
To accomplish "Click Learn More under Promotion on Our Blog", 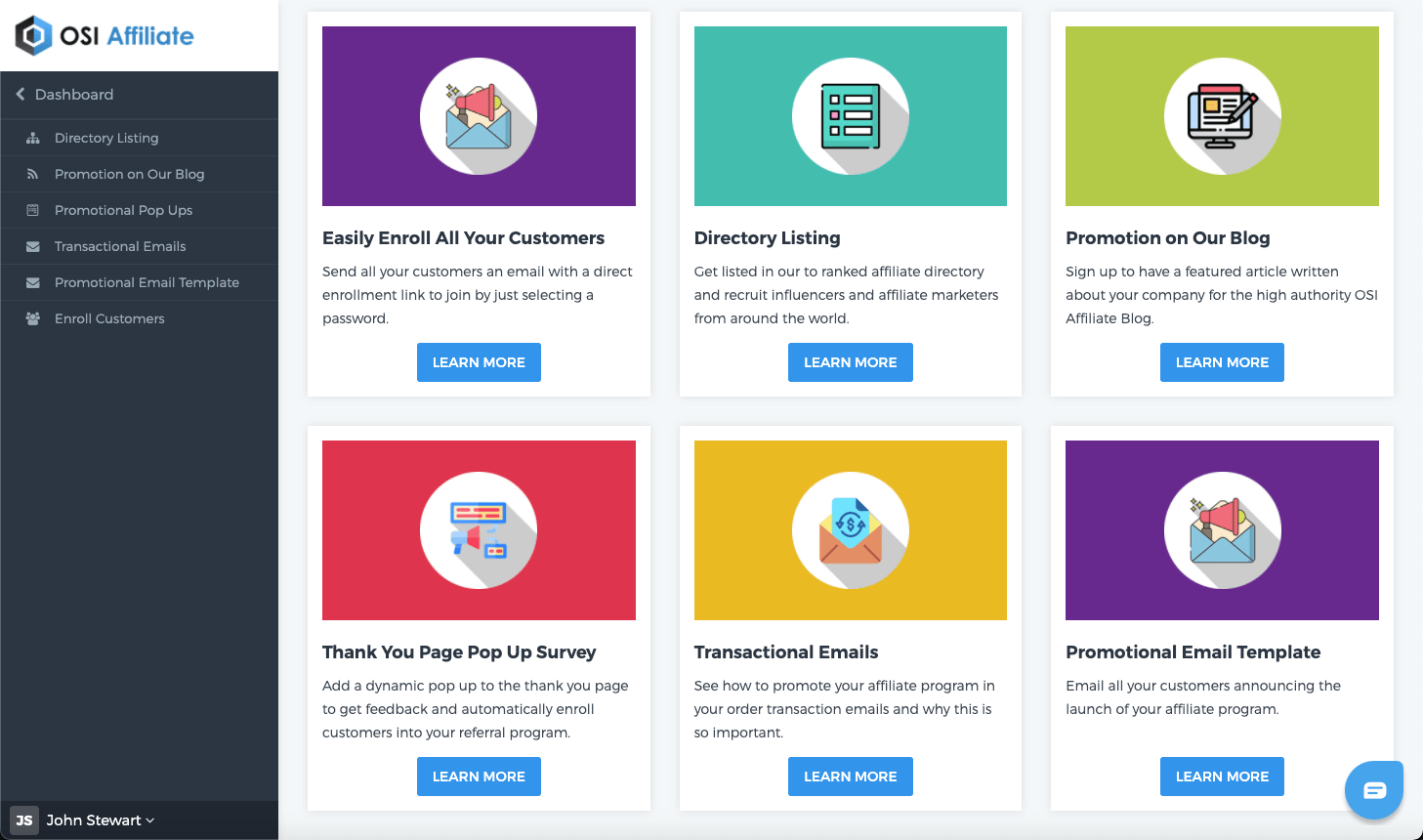I will tap(1222, 362).
